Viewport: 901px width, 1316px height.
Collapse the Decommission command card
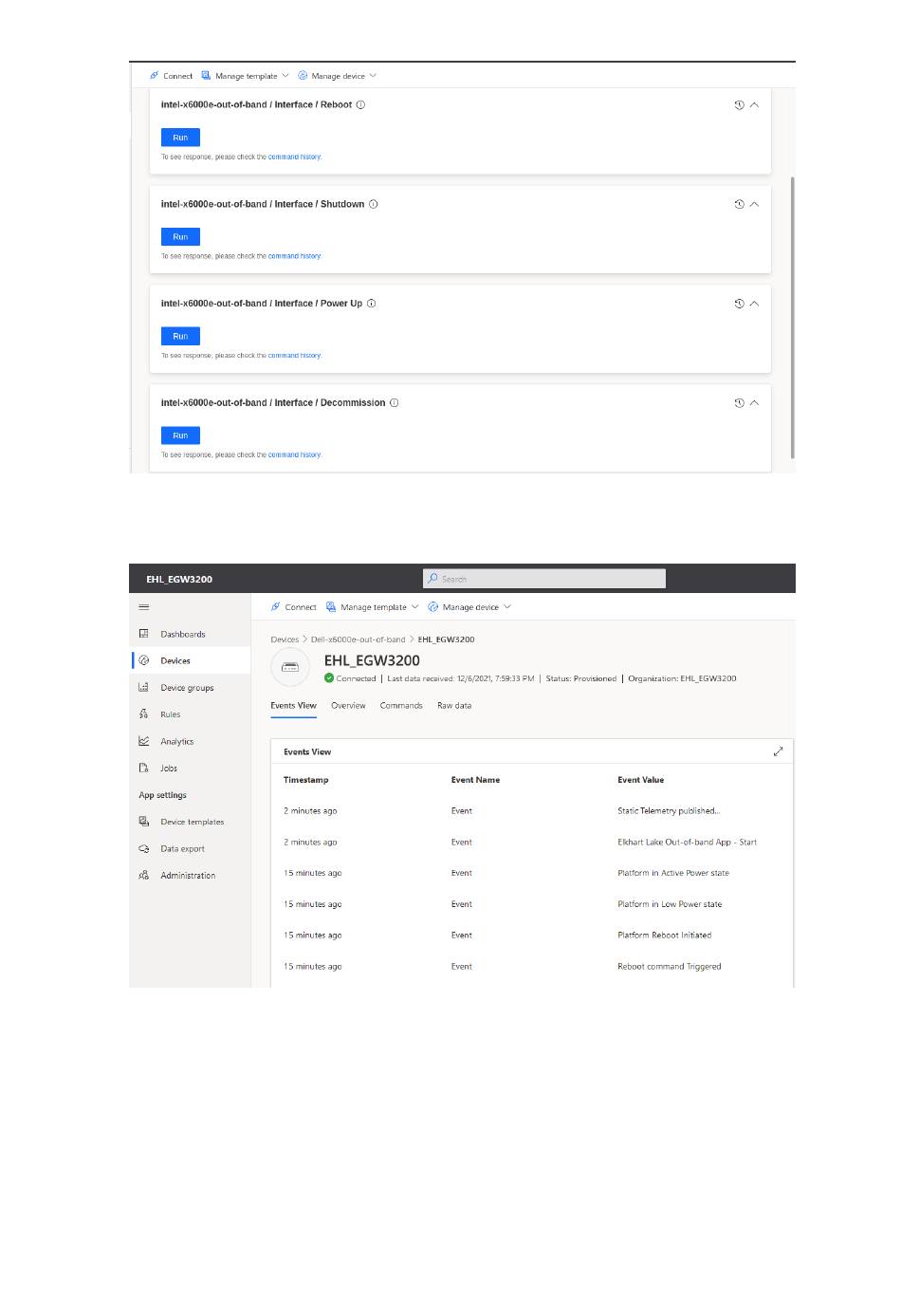tap(754, 403)
